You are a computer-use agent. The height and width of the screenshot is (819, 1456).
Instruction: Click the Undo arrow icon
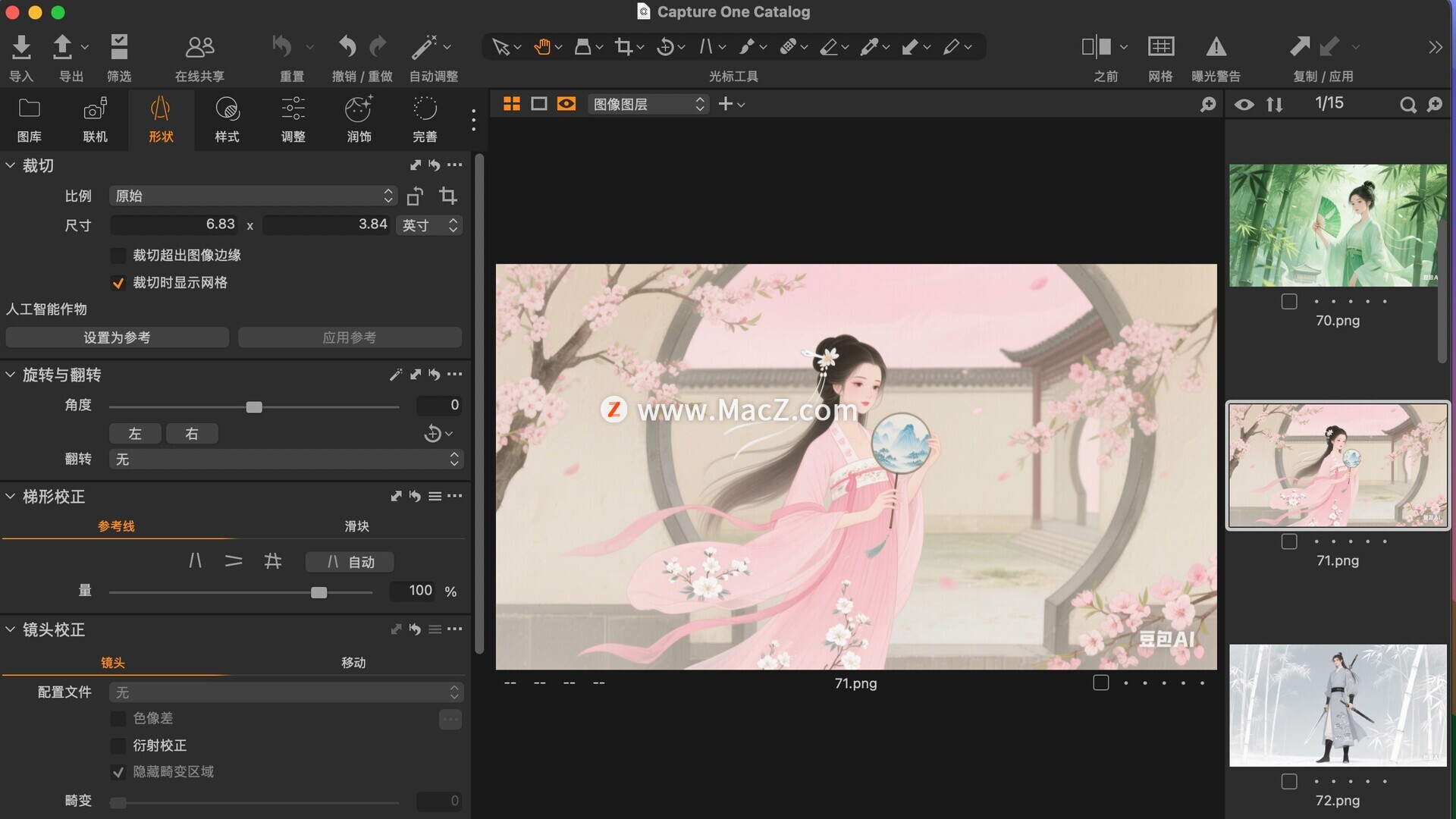(347, 47)
